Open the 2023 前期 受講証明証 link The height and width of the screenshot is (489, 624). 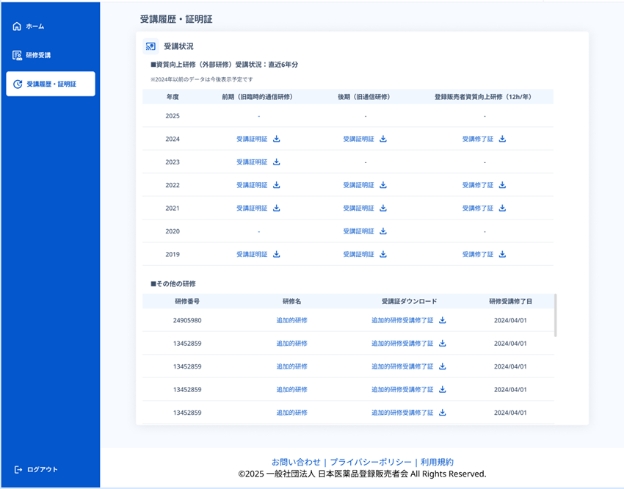coord(252,162)
